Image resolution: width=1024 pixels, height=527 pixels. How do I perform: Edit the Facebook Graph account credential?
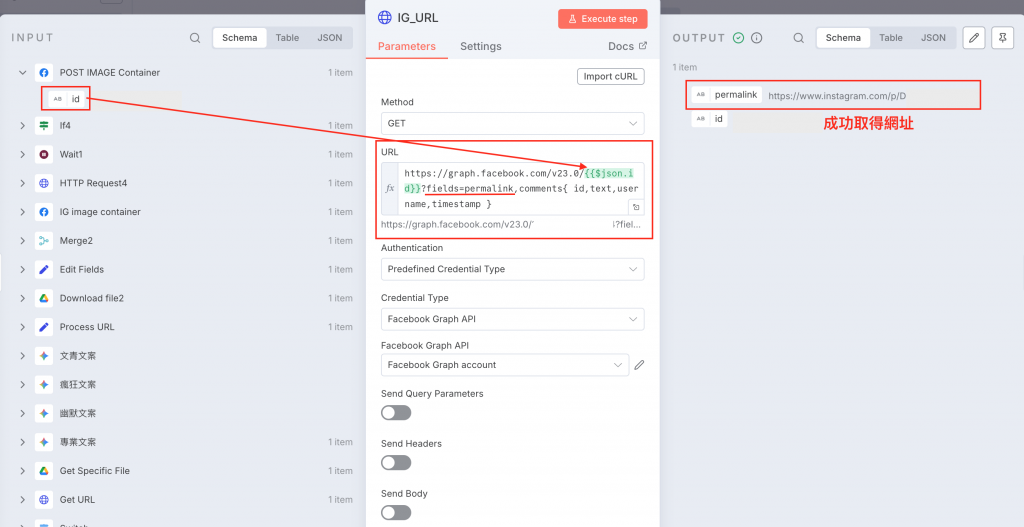point(639,365)
